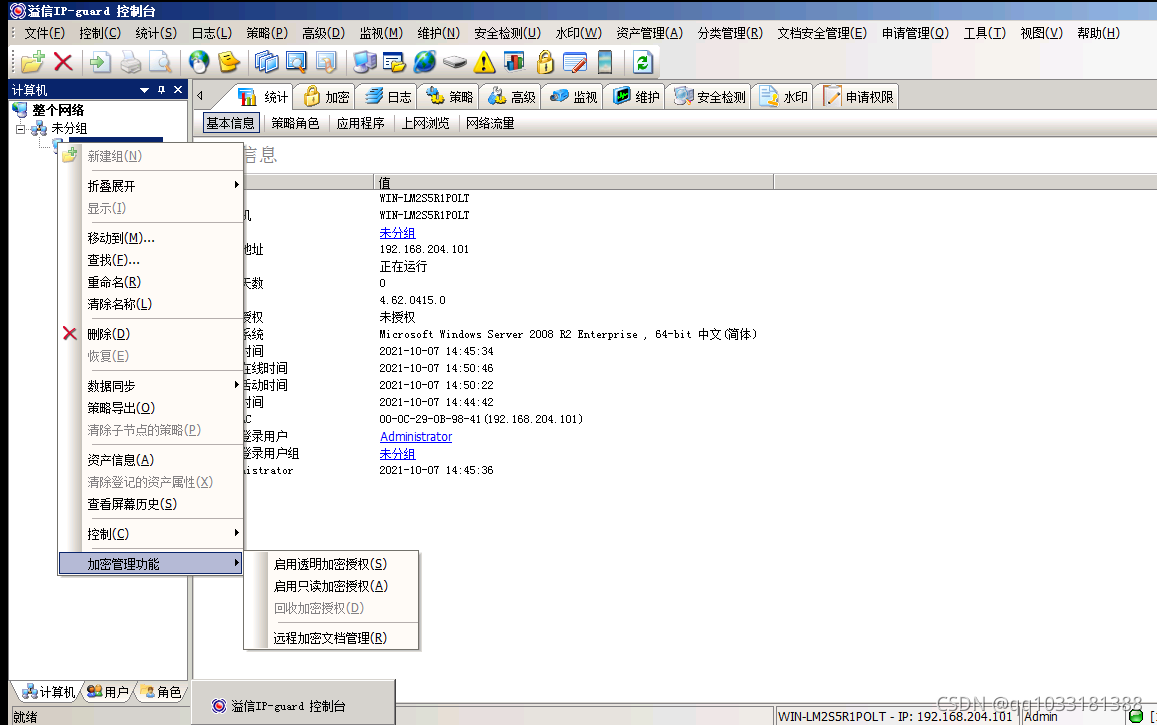
Task: Select 整个网络 in the computer tree
Action: [58, 111]
